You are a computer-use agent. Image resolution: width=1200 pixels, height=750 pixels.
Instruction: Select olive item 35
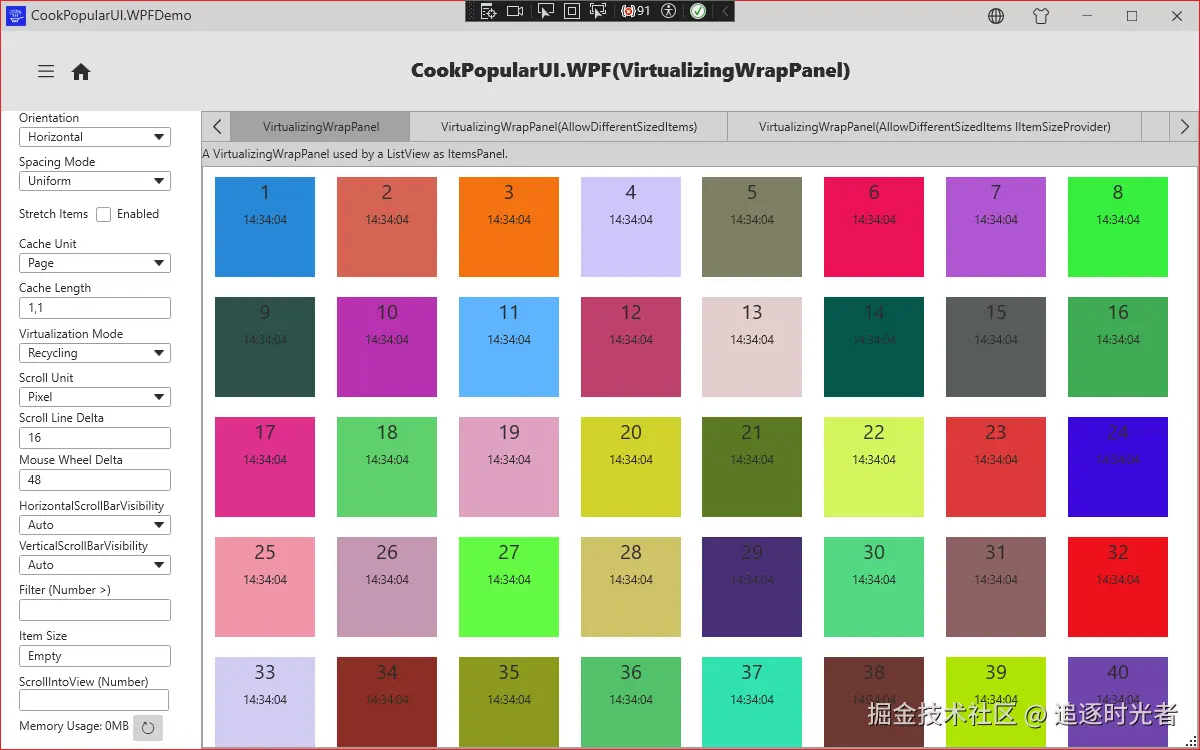[509, 702]
